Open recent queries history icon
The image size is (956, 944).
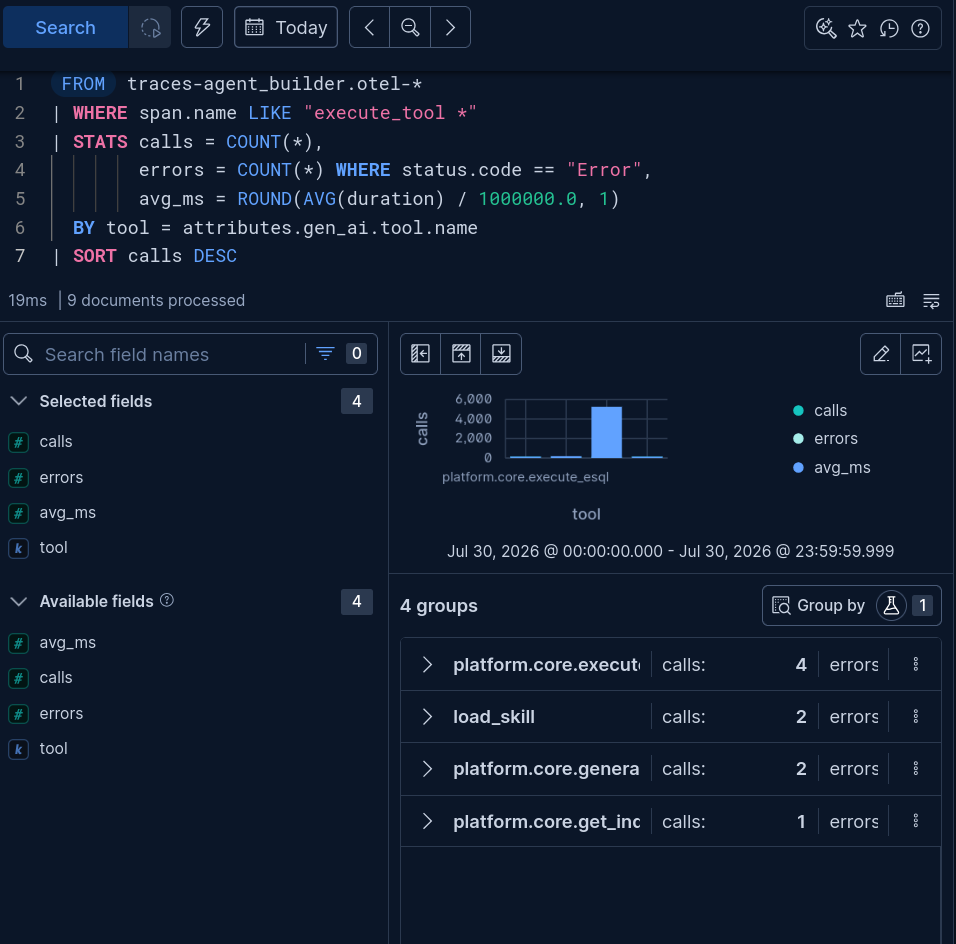point(889,28)
